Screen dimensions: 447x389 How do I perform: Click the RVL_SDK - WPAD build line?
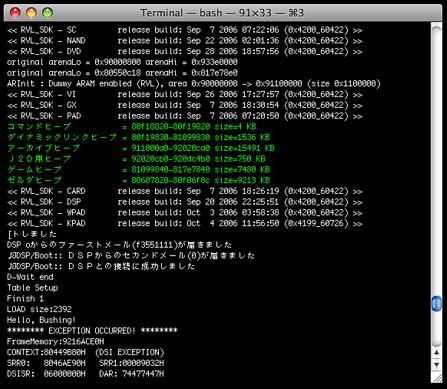point(185,212)
